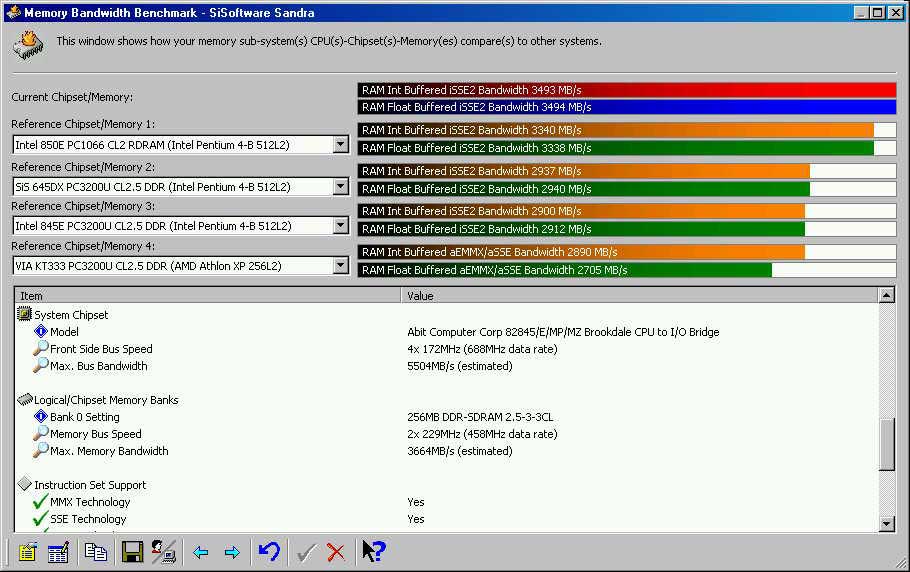This screenshot has width=910, height=572.
Task: Open Reference Chipset/Memory 2 dropdown arrow
Action: click(x=341, y=186)
